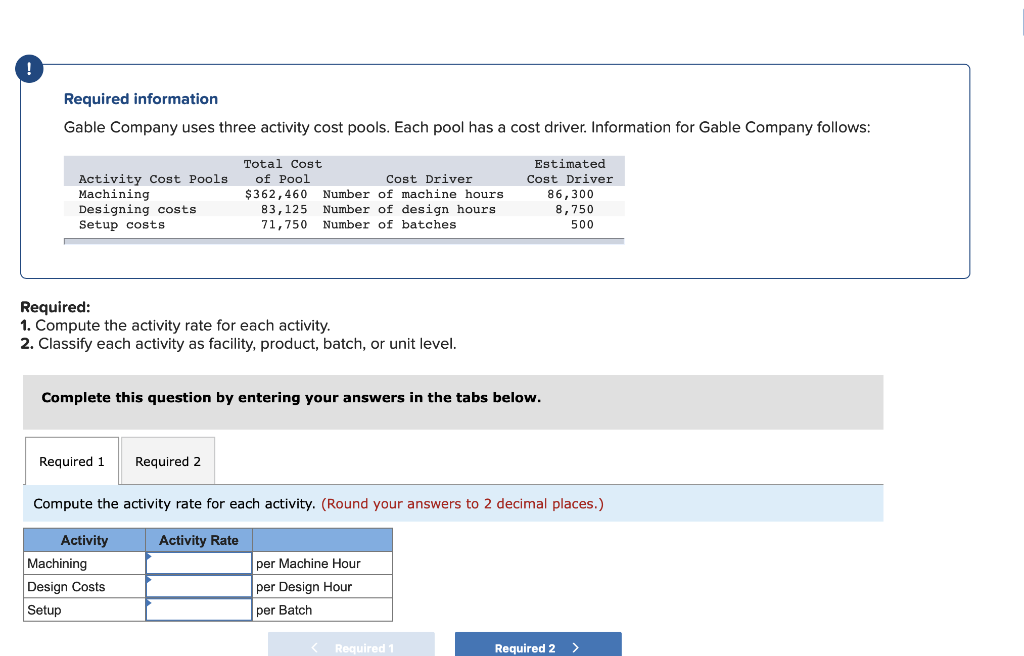Click the Design Costs activity rate input field
1024x656 pixels.
tap(198, 586)
